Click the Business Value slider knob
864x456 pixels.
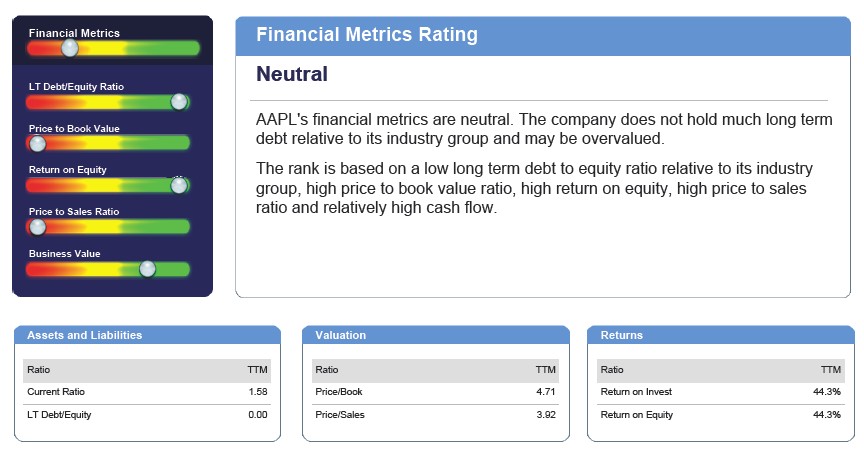click(x=148, y=269)
